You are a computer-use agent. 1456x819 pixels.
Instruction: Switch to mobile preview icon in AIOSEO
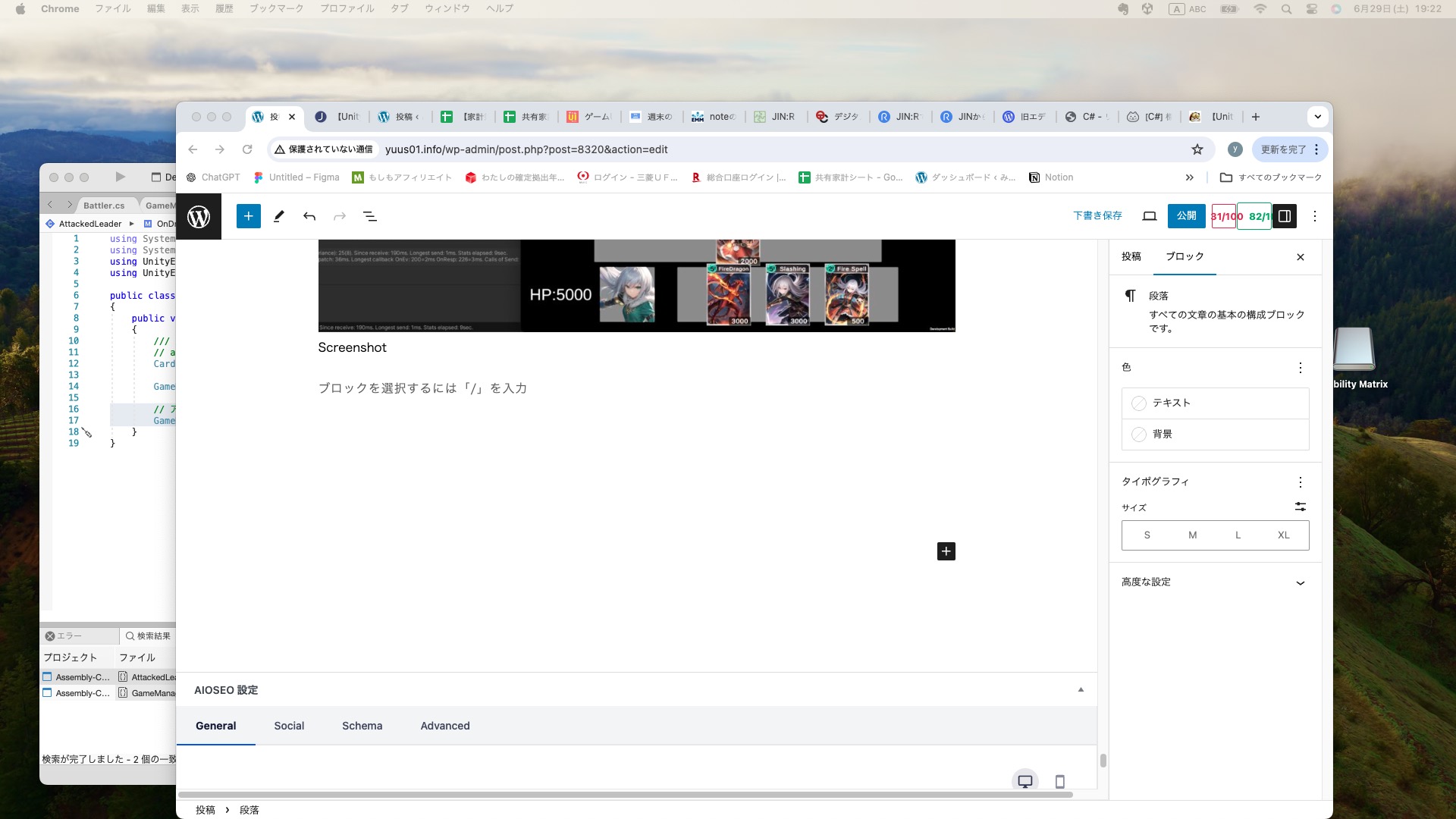pos(1059,781)
